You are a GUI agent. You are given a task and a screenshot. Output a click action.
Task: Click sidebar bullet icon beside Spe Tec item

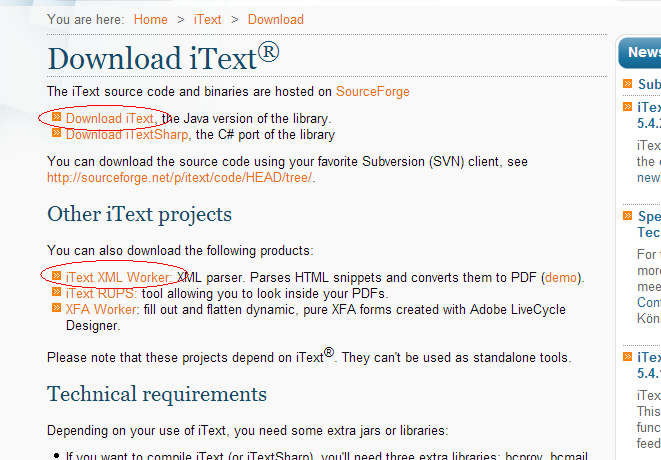(628, 216)
